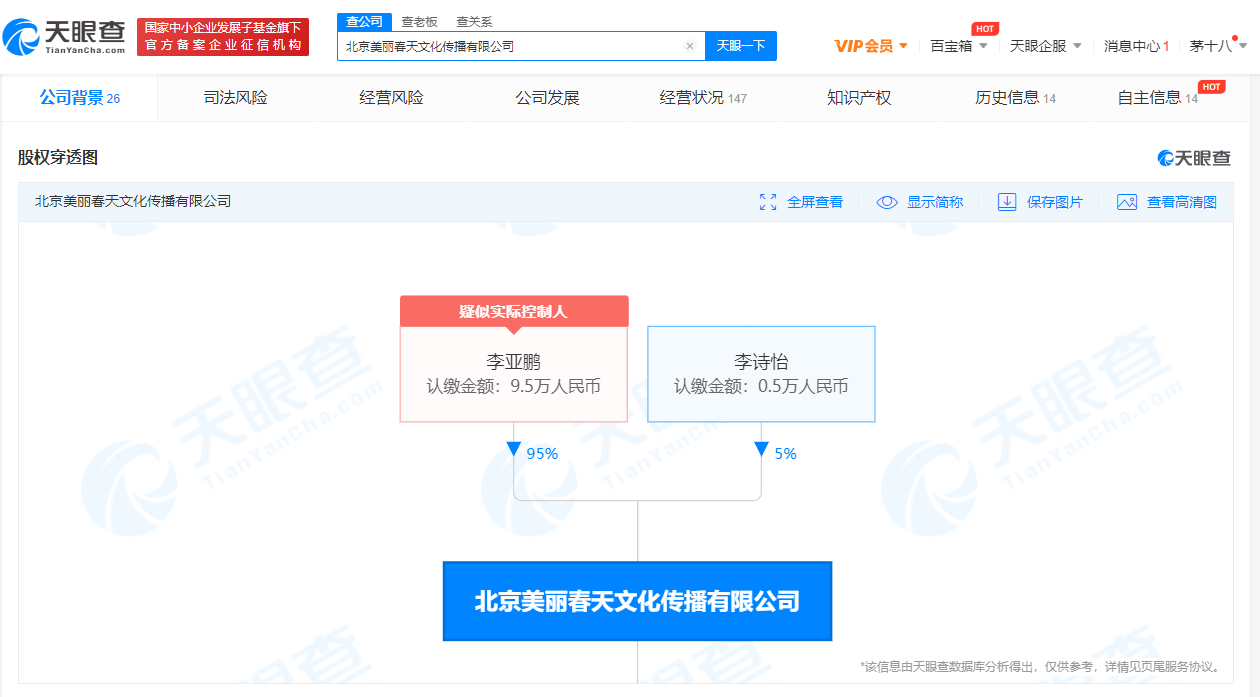Expand the VIP会员 dropdown arrow
Image resolution: width=1260 pixels, height=697 pixels.
[903, 46]
